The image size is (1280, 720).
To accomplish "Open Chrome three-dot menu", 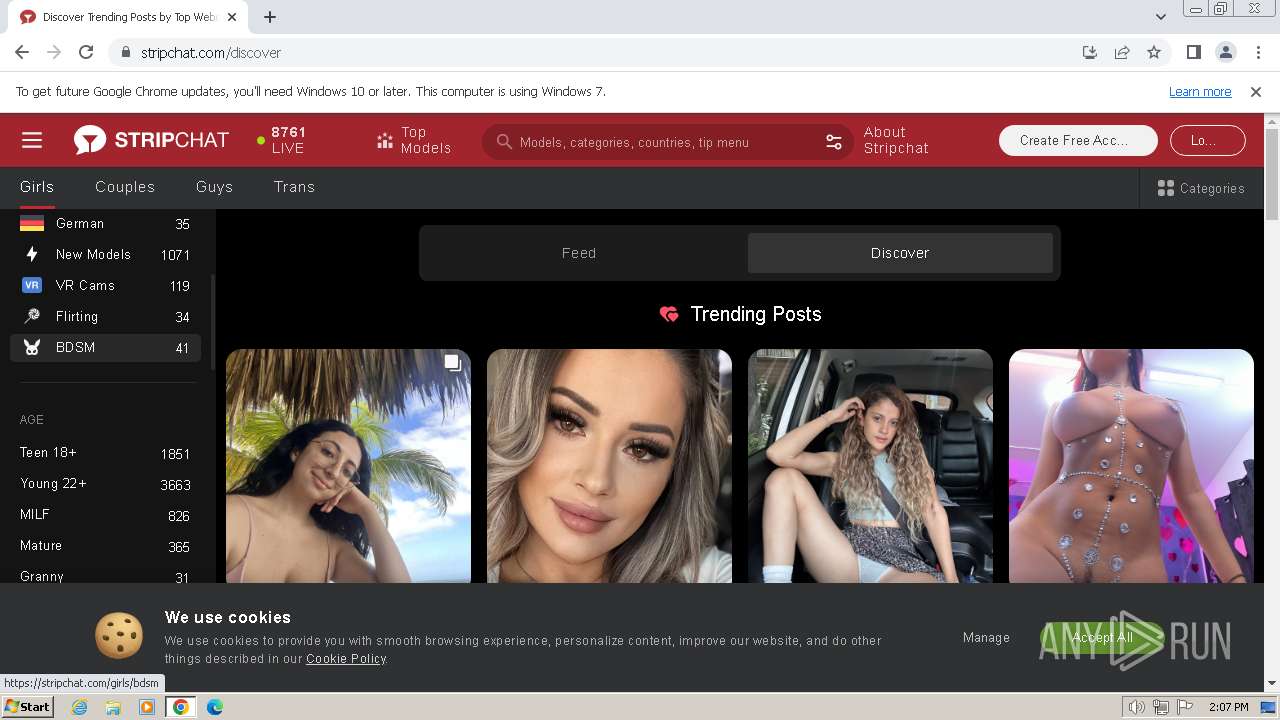I will pos(1256,52).
